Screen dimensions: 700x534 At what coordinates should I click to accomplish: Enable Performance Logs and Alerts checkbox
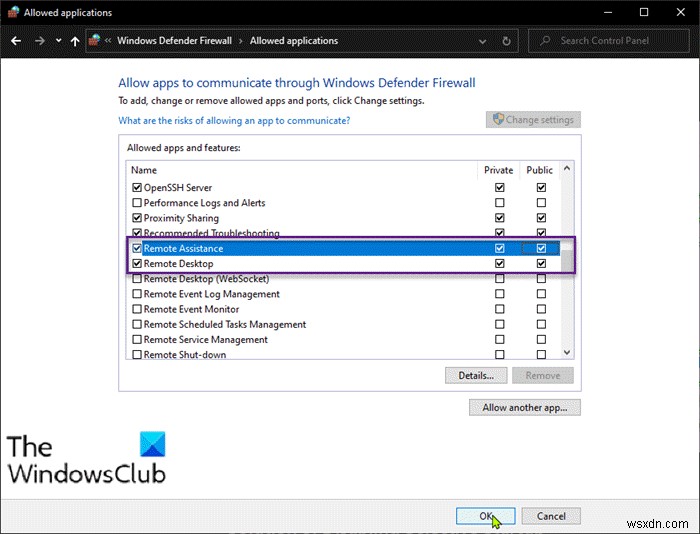tap(137, 203)
